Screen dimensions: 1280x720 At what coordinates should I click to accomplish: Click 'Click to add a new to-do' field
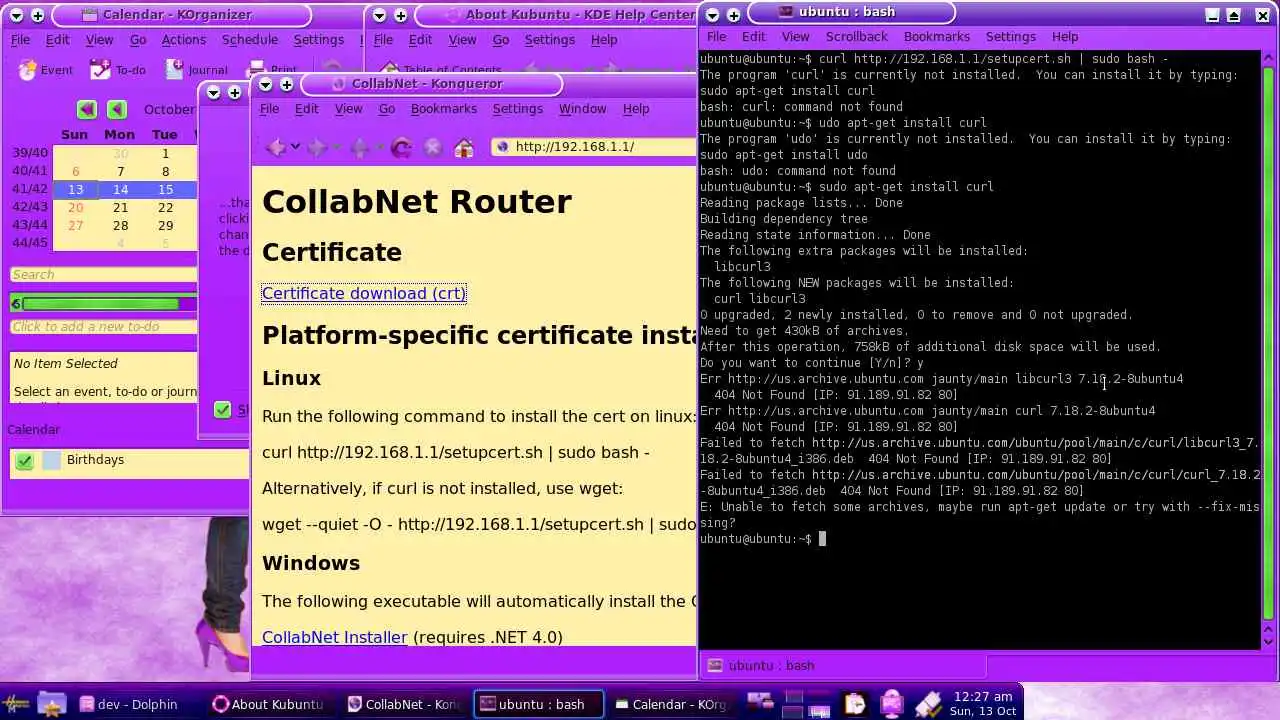point(103,327)
